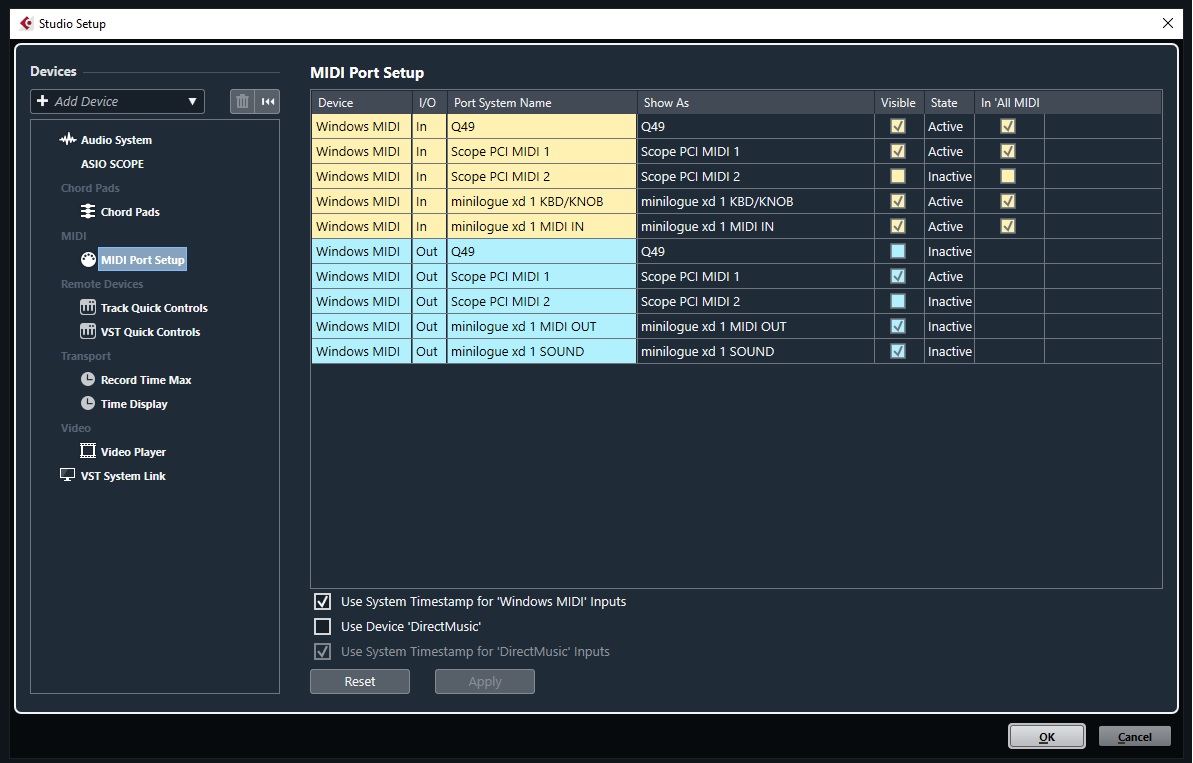Screen dimensions: 1193x763
Task: Select VST Quick Controls entry
Action: (150, 332)
